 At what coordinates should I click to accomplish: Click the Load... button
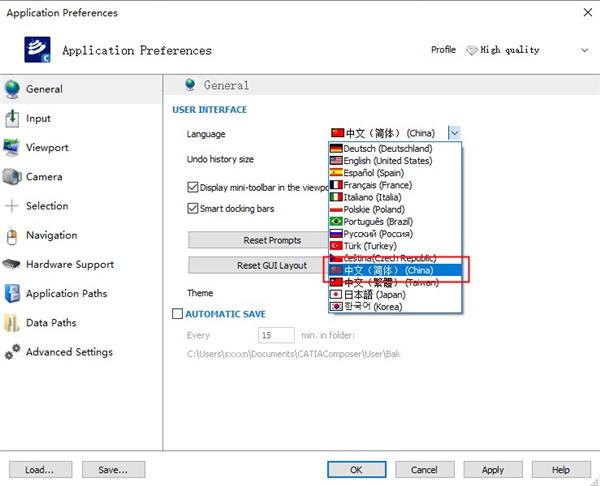40,470
